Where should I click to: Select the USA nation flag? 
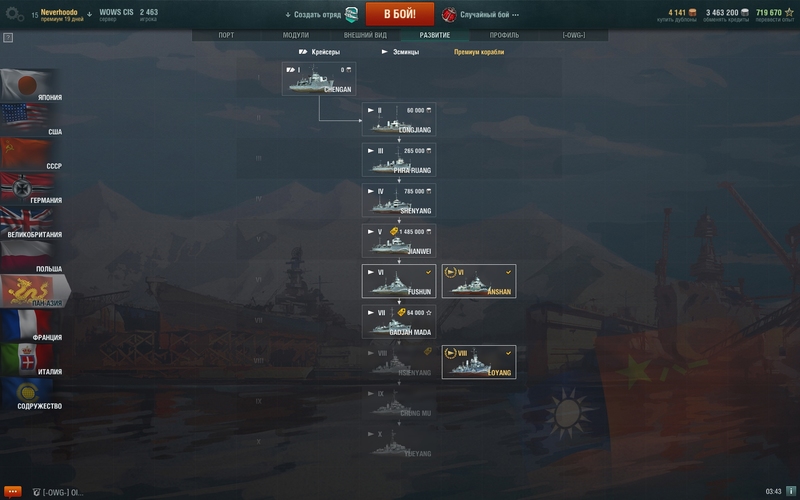click(x=31, y=119)
